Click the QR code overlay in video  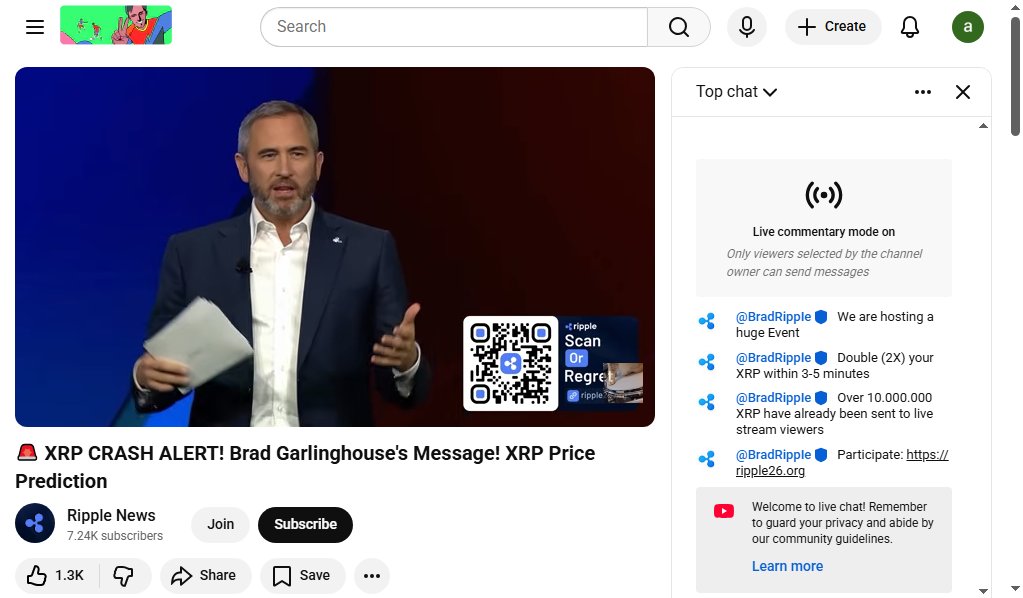coord(510,364)
